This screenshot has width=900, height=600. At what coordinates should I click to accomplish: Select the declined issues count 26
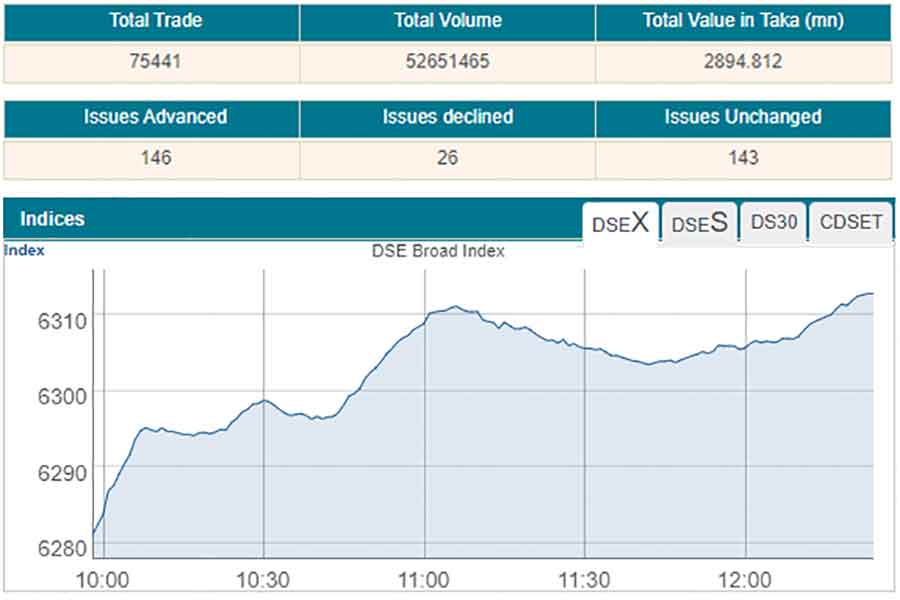pos(447,158)
